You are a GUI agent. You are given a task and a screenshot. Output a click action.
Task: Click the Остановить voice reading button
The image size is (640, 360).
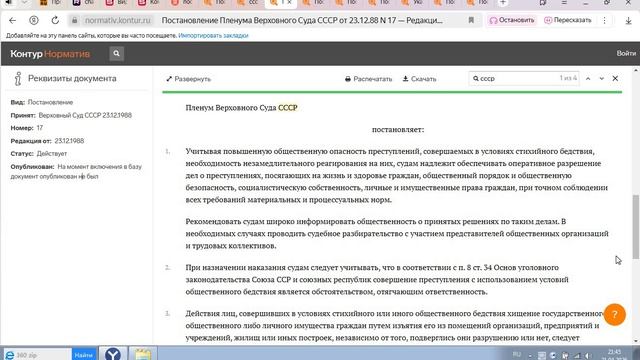512,20
